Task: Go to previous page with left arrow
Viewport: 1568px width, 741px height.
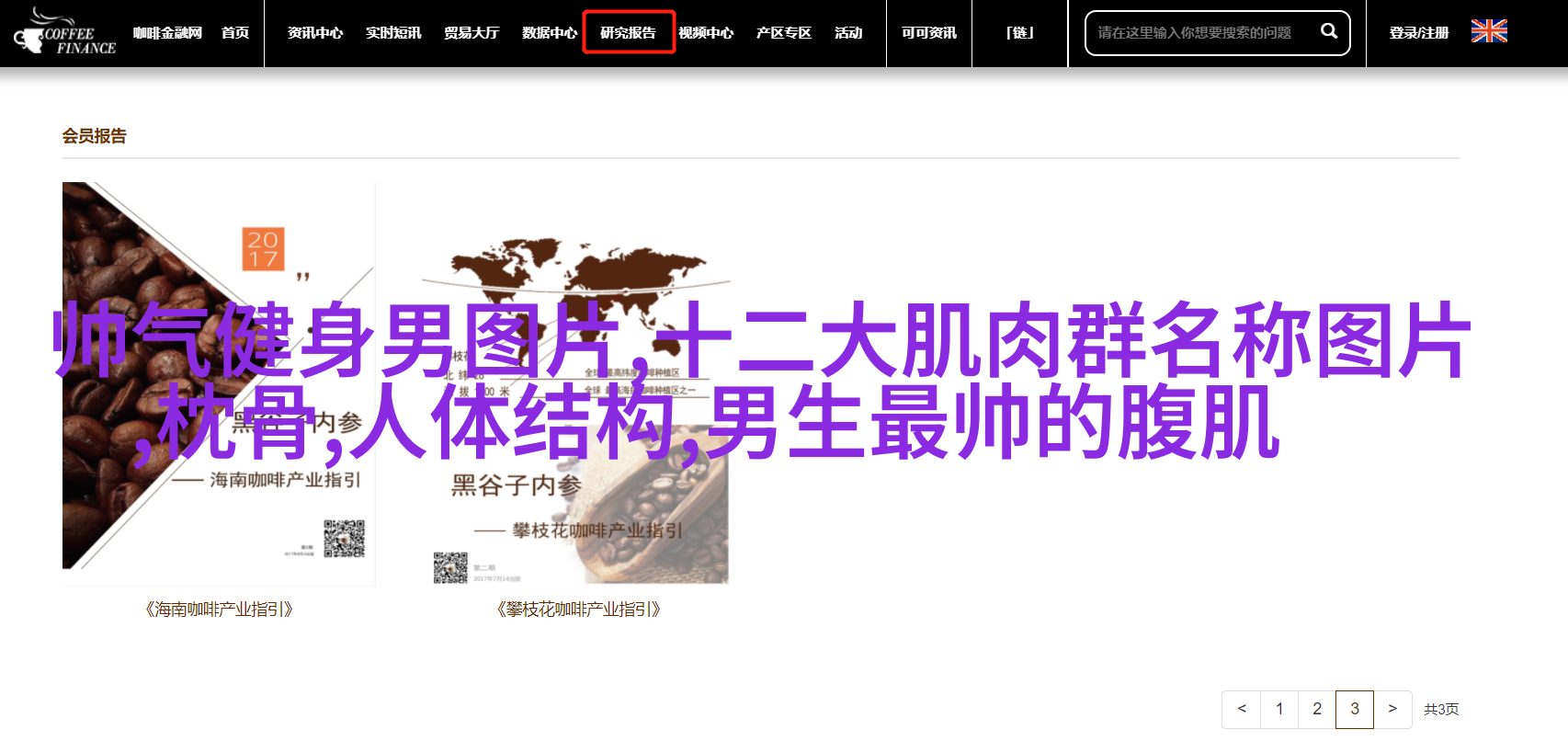Action: (x=1242, y=709)
